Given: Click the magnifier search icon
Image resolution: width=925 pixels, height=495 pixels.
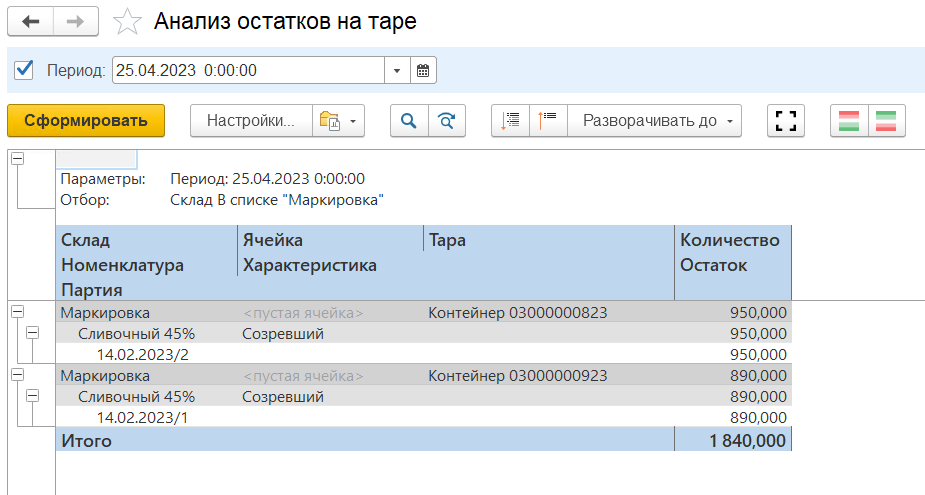Looking at the screenshot, I should point(408,121).
